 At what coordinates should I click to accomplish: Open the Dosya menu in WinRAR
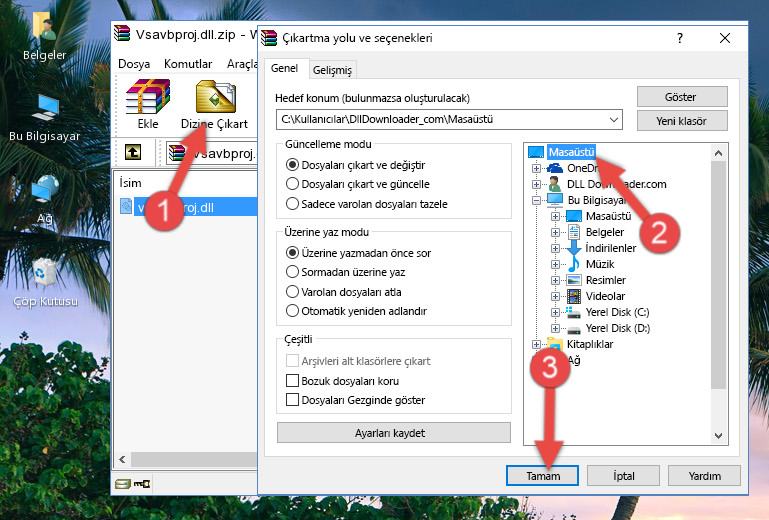coord(134,64)
